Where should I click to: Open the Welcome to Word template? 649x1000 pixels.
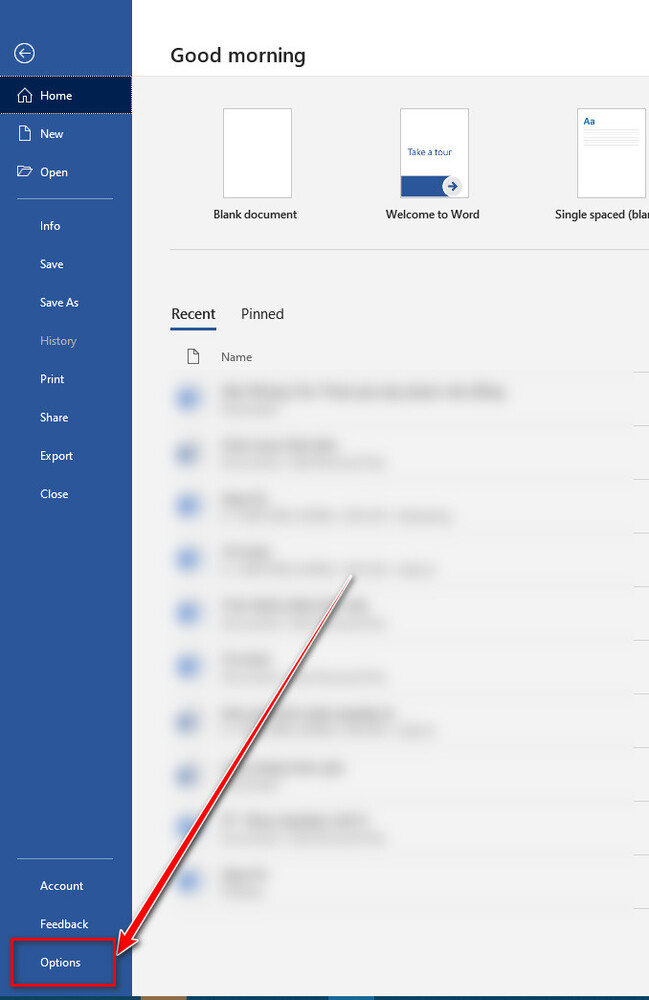click(x=434, y=153)
